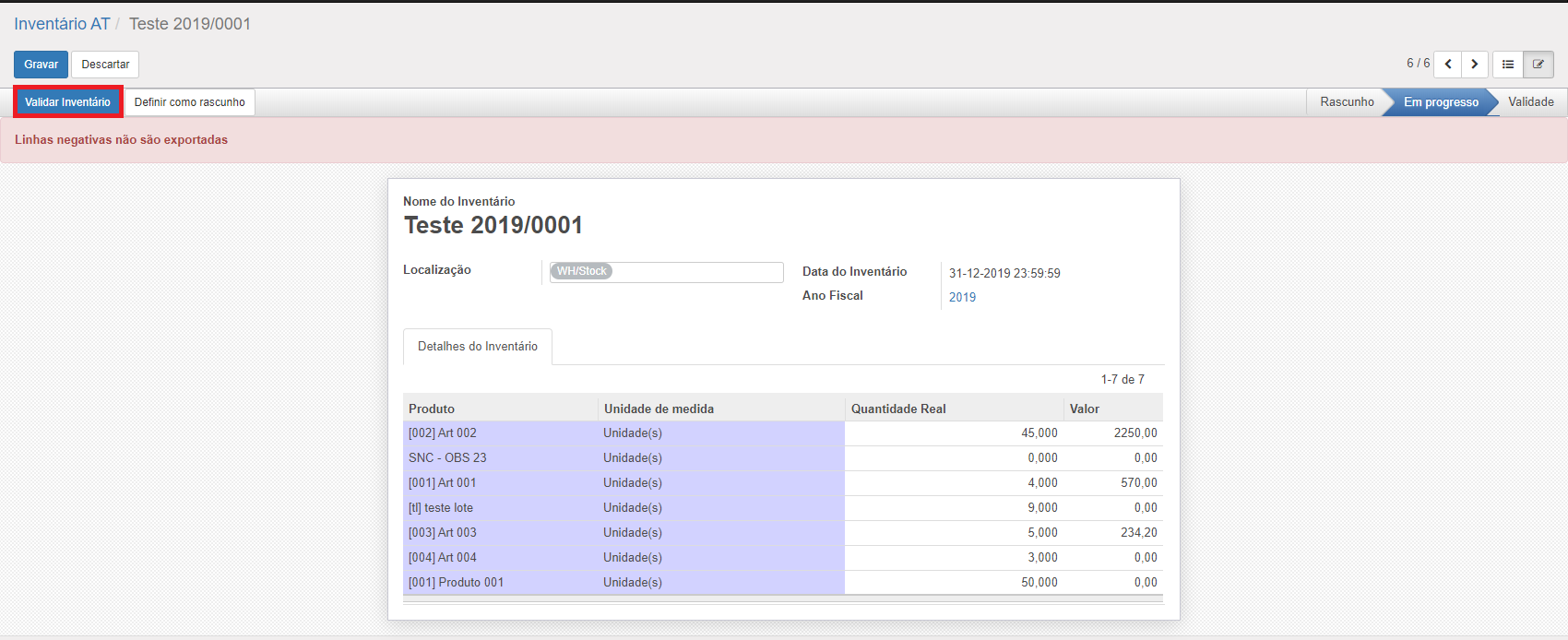Select the Rascunho status stage
Image resolution: width=1568 pixels, height=640 pixels.
(x=1346, y=102)
